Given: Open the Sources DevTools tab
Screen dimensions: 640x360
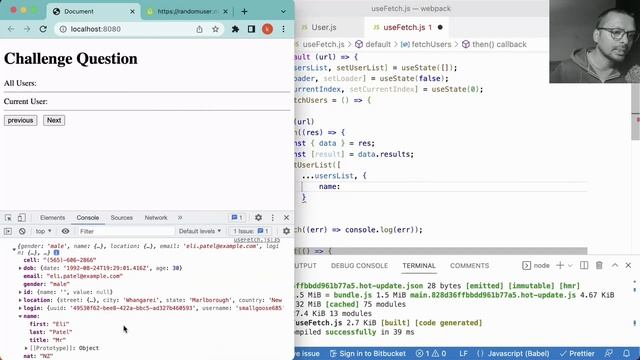Looking at the screenshot, I should click(122, 218).
